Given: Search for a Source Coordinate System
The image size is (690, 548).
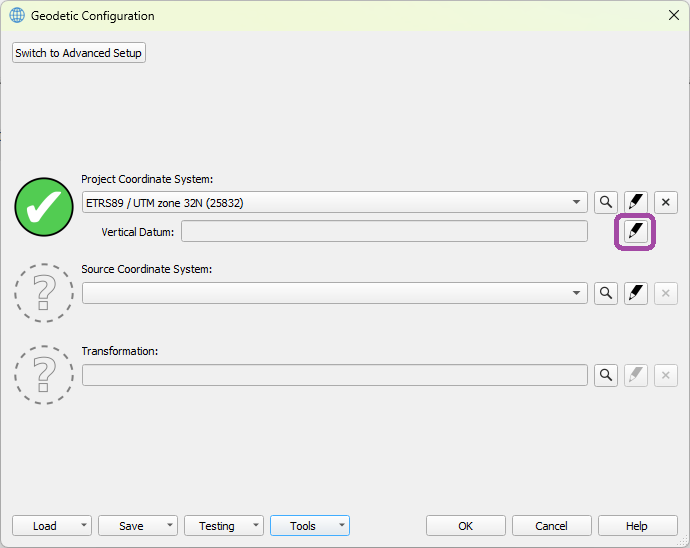Looking at the screenshot, I should tap(605, 293).
